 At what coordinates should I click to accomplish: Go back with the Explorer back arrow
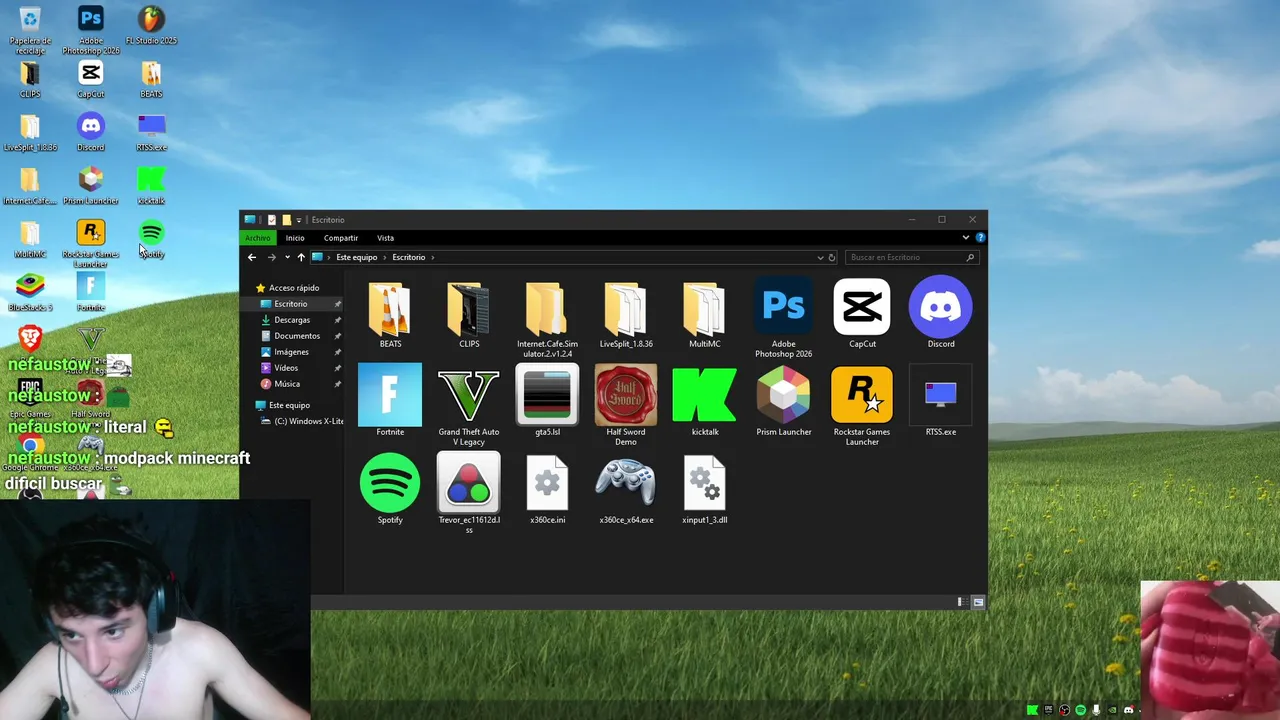tap(252, 257)
